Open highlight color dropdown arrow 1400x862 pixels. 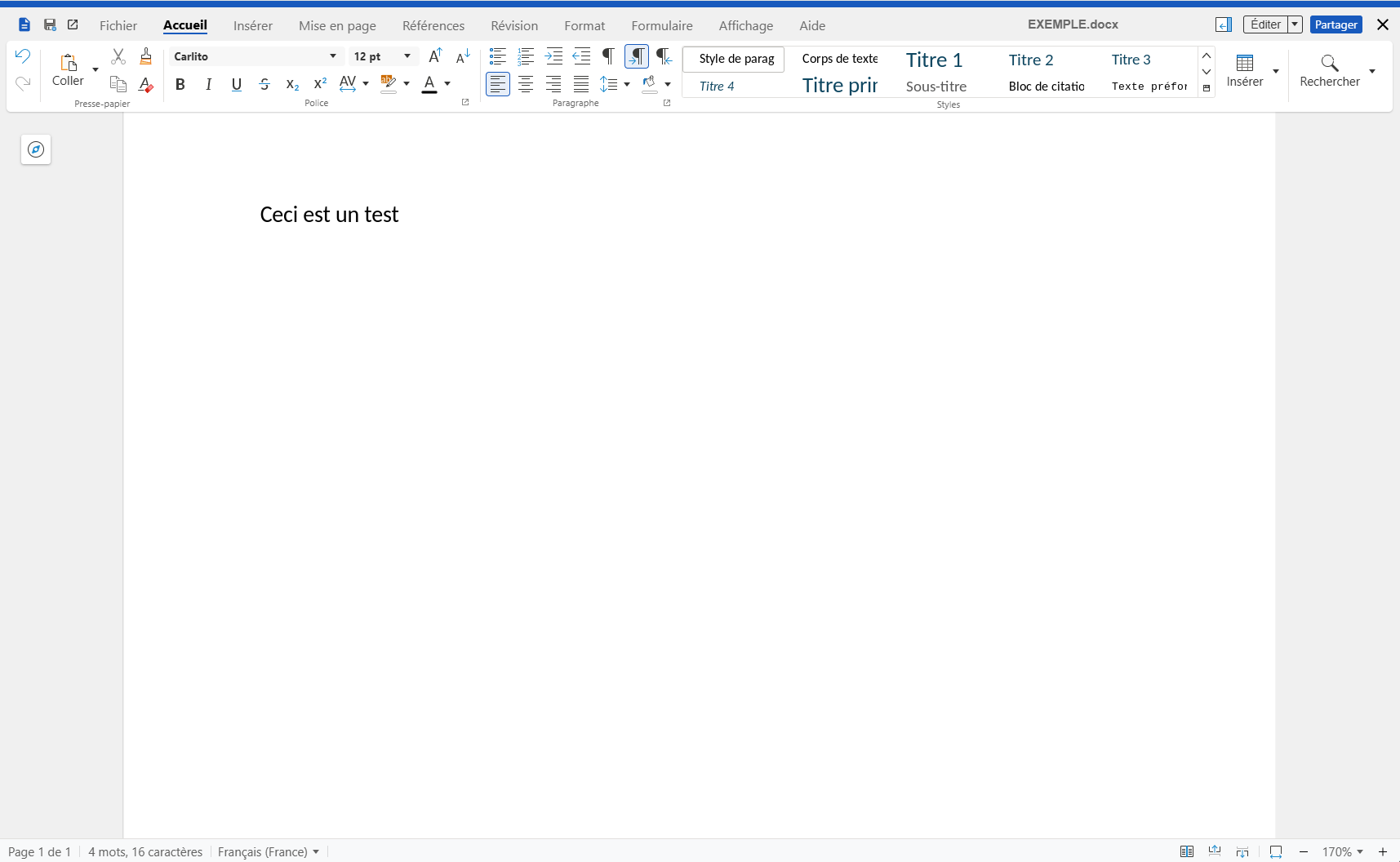coord(407,83)
